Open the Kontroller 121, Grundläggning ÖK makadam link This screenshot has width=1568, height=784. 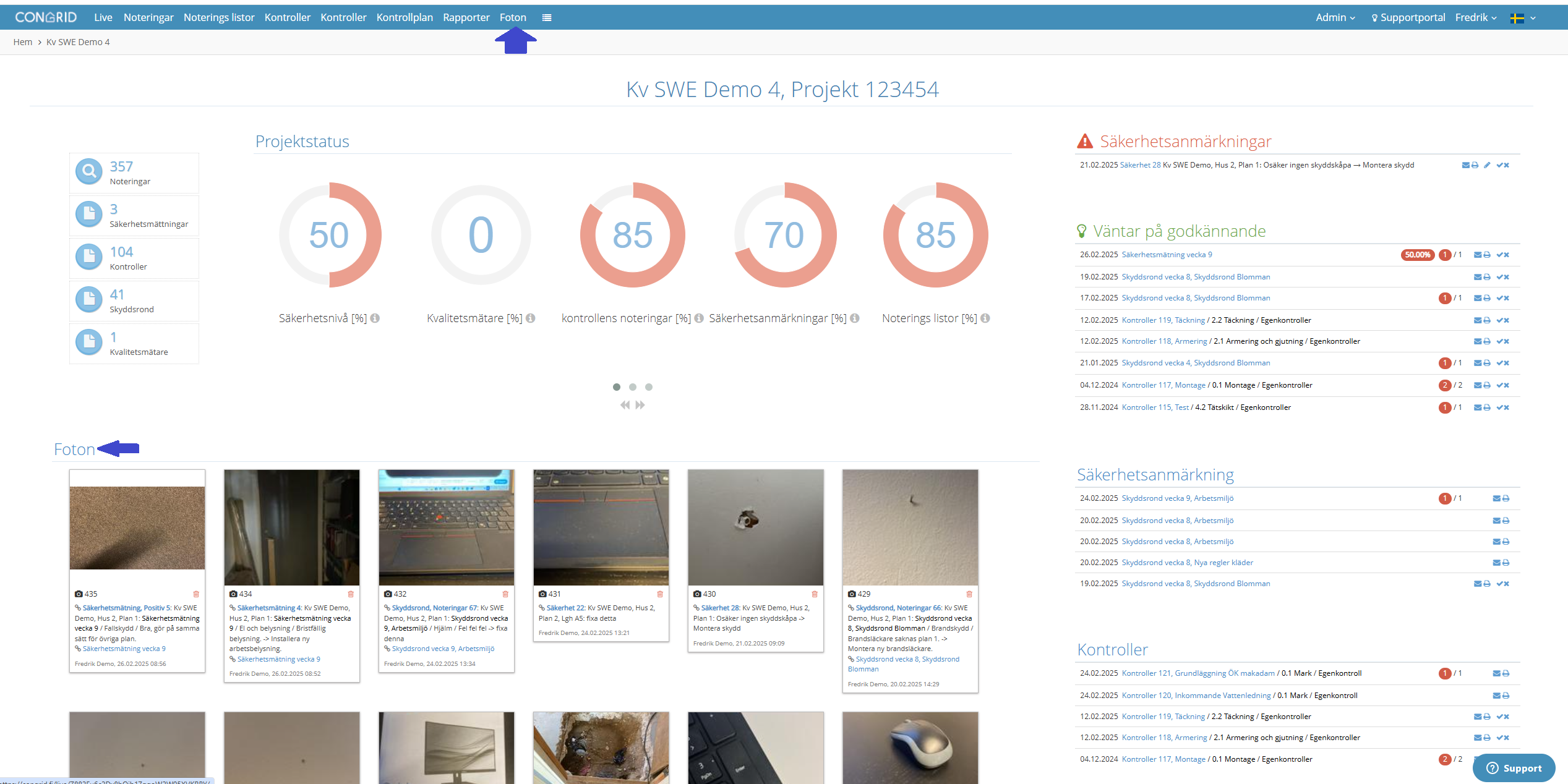click(x=1198, y=673)
